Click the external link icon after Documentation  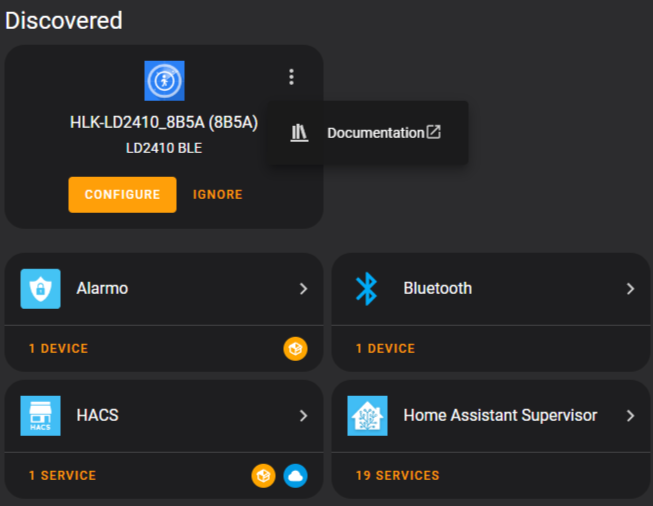[x=434, y=132]
